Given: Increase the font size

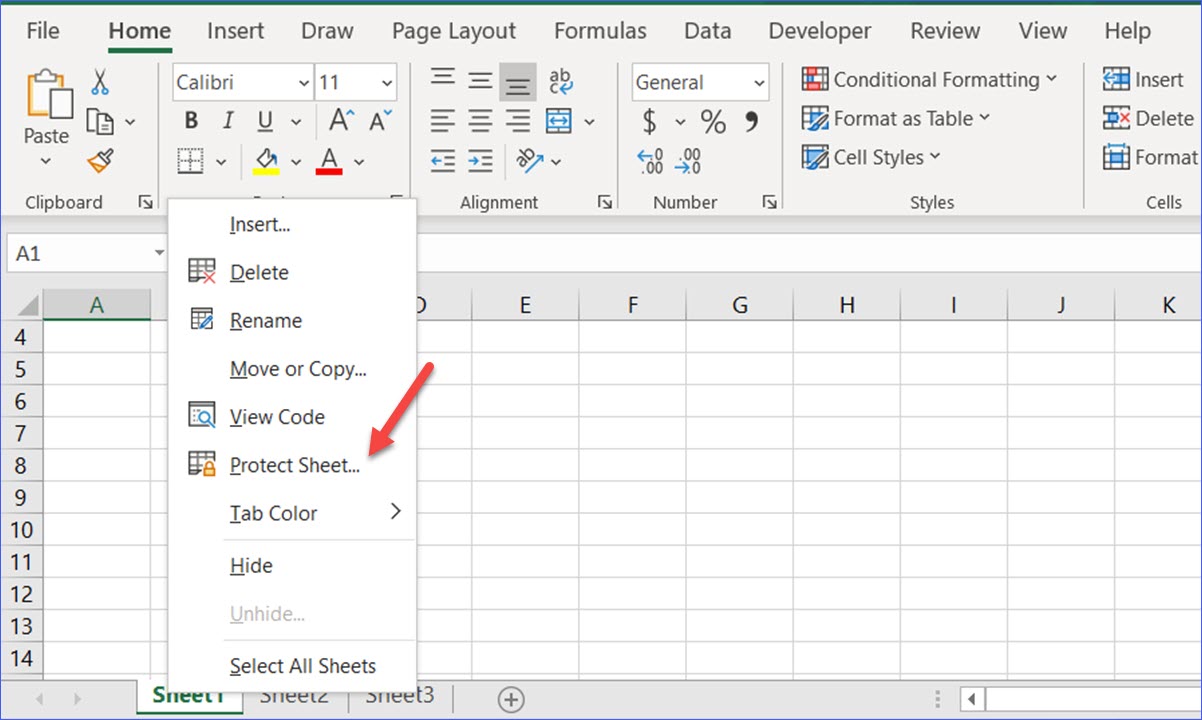Looking at the screenshot, I should [x=339, y=118].
